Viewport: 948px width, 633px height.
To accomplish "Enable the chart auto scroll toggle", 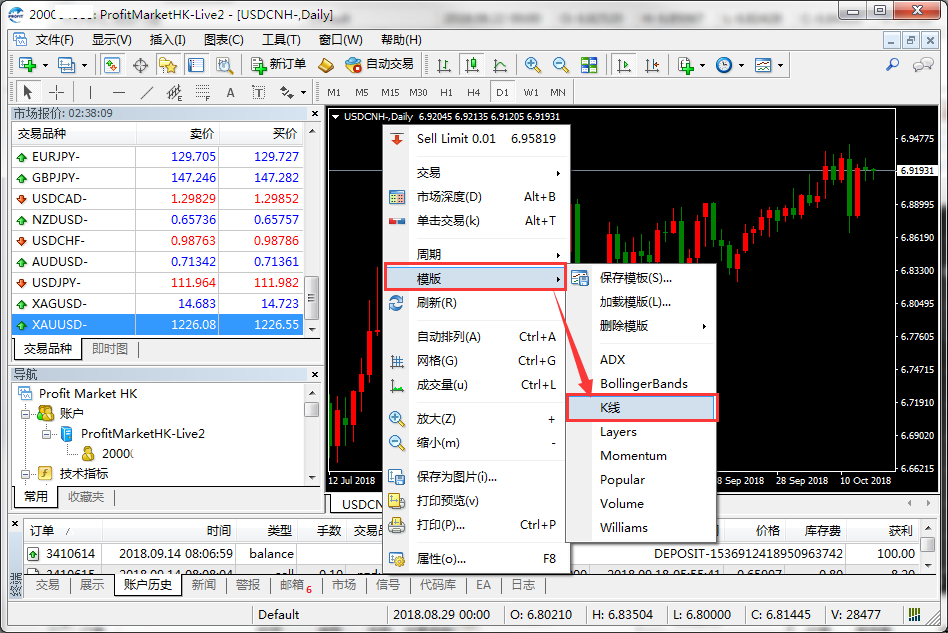I will click(x=624, y=65).
